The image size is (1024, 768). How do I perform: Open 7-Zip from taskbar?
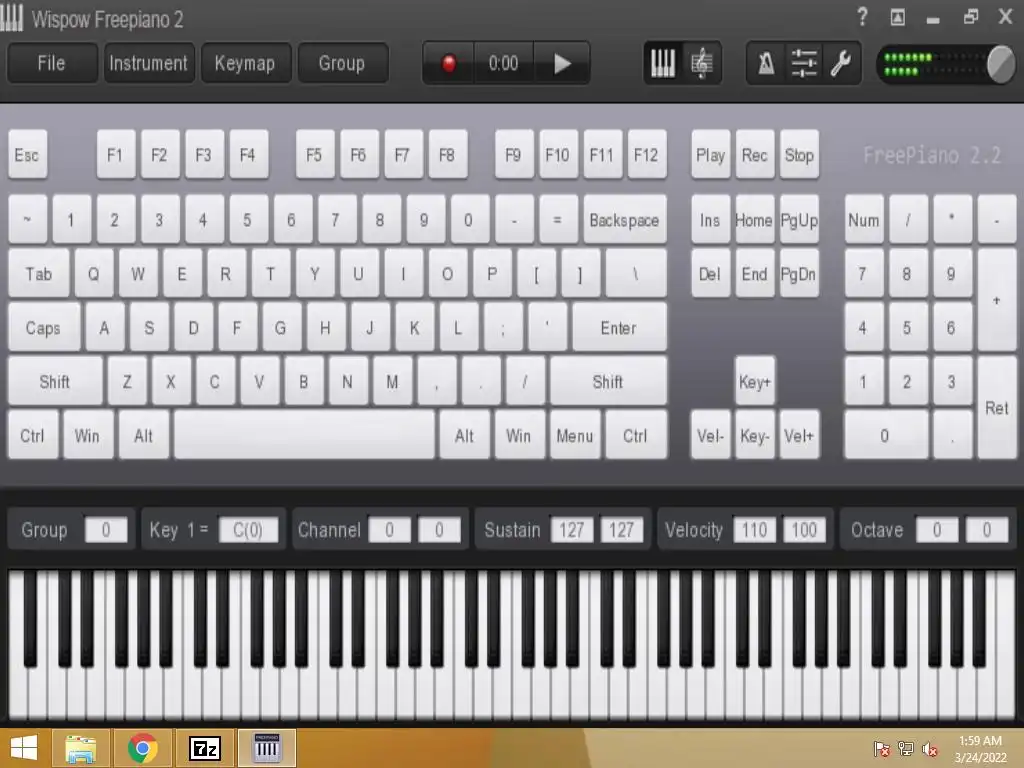[204, 748]
